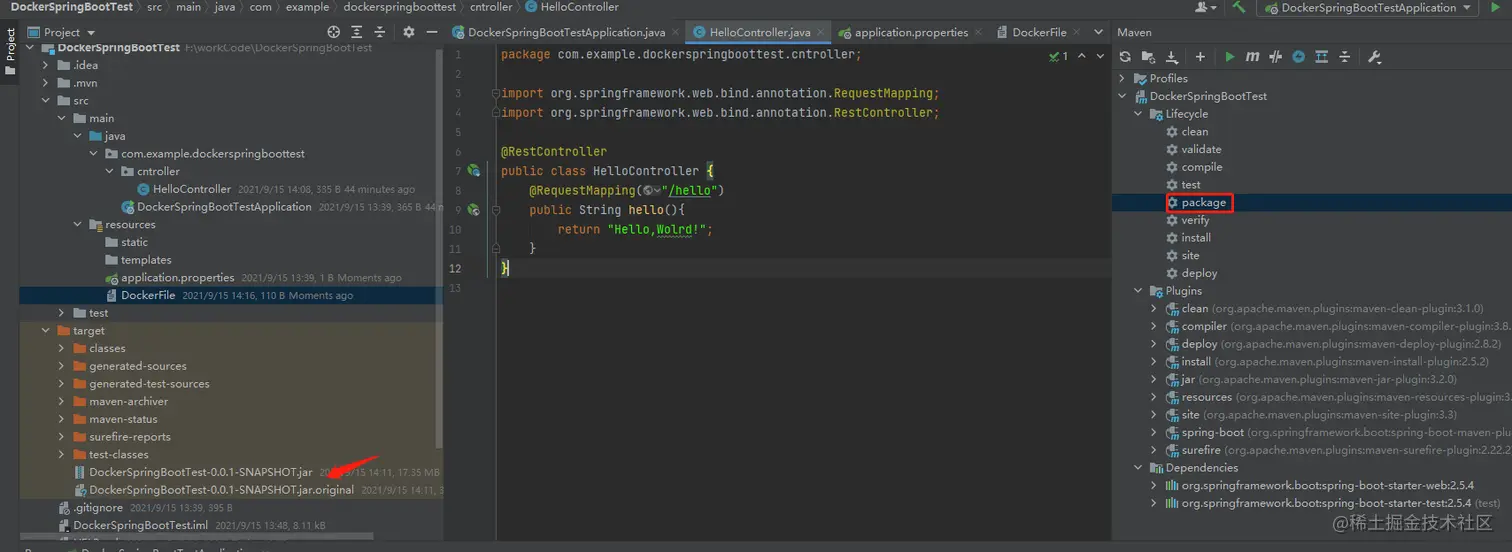The height and width of the screenshot is (552, 1512).
Task: Click gutter bean icon on line 7
Action: 473,171
